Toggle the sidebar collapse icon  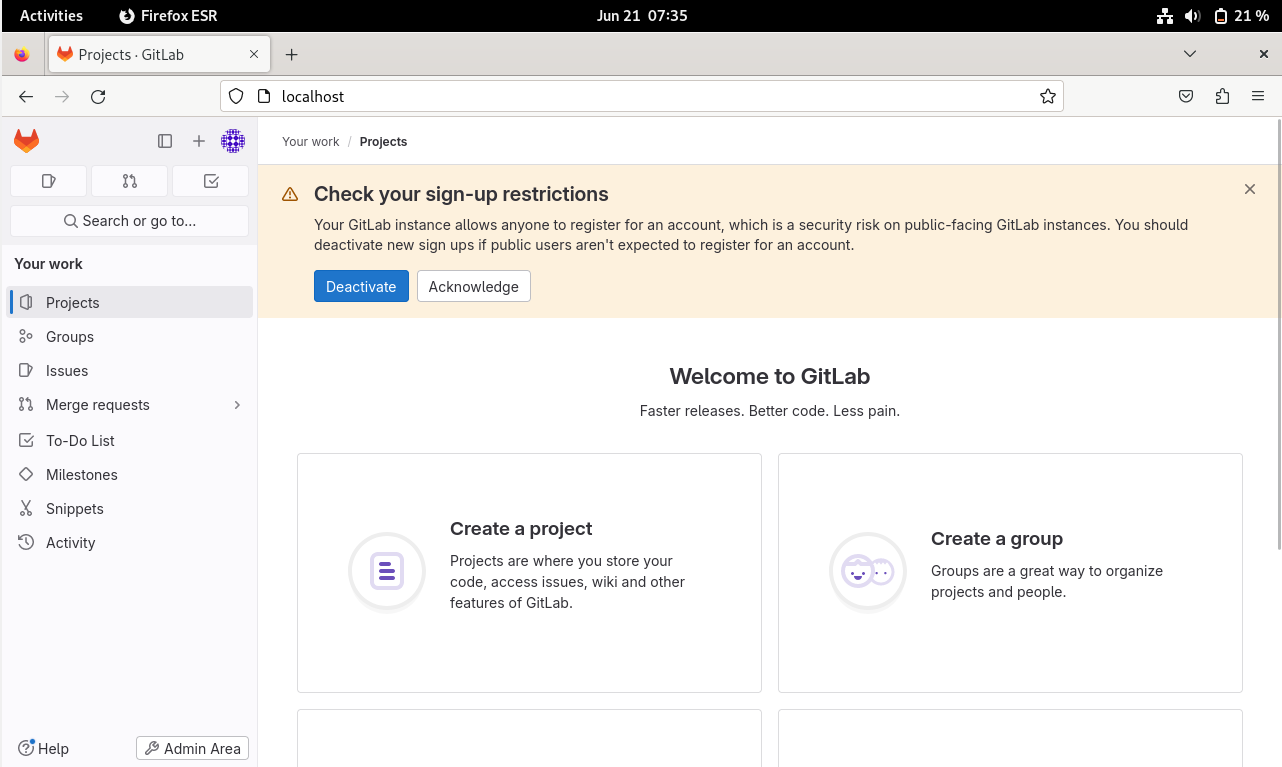pyautogui.click(x=165, y=141)
